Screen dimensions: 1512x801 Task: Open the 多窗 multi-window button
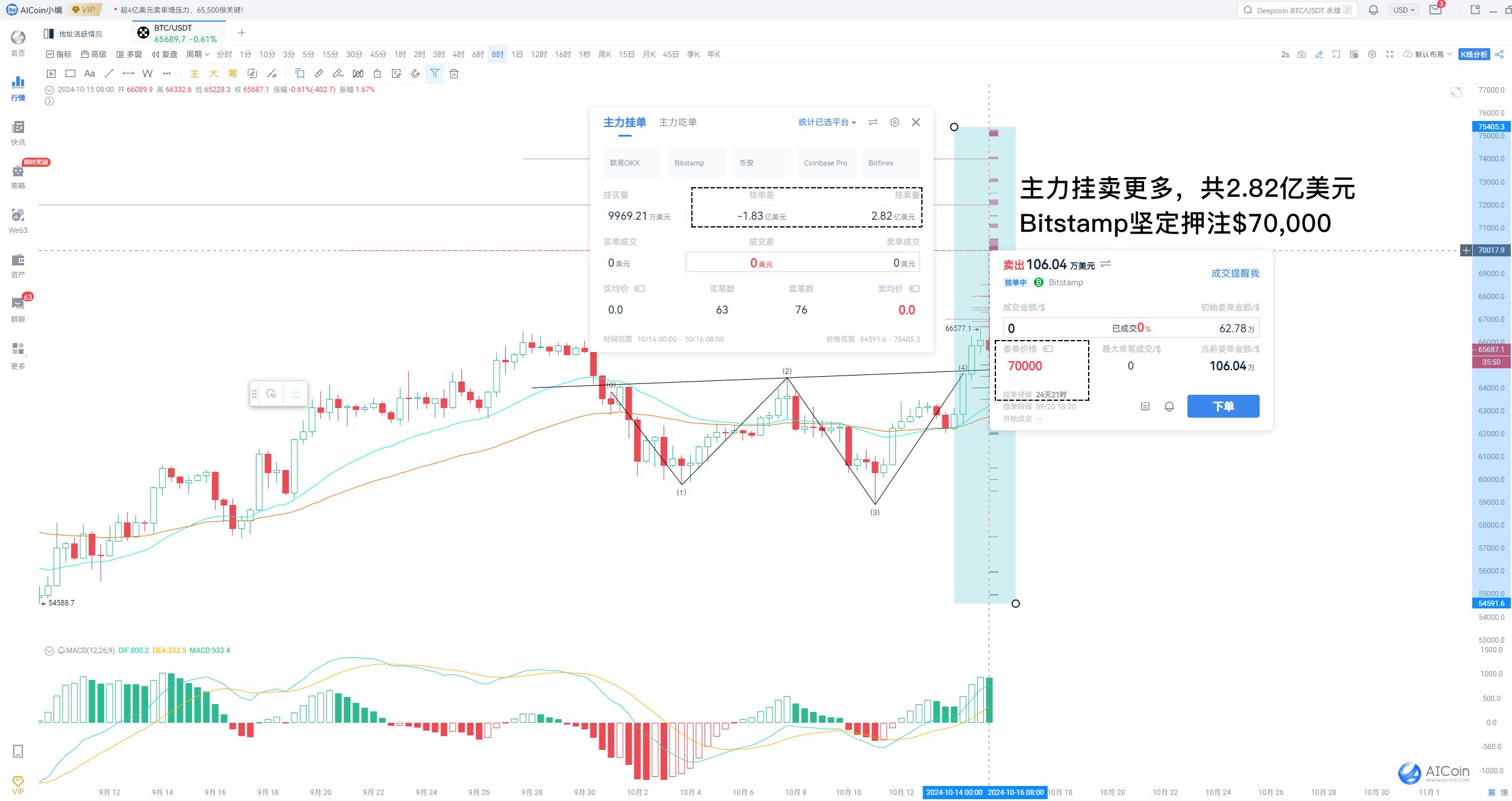click(129, 54)
